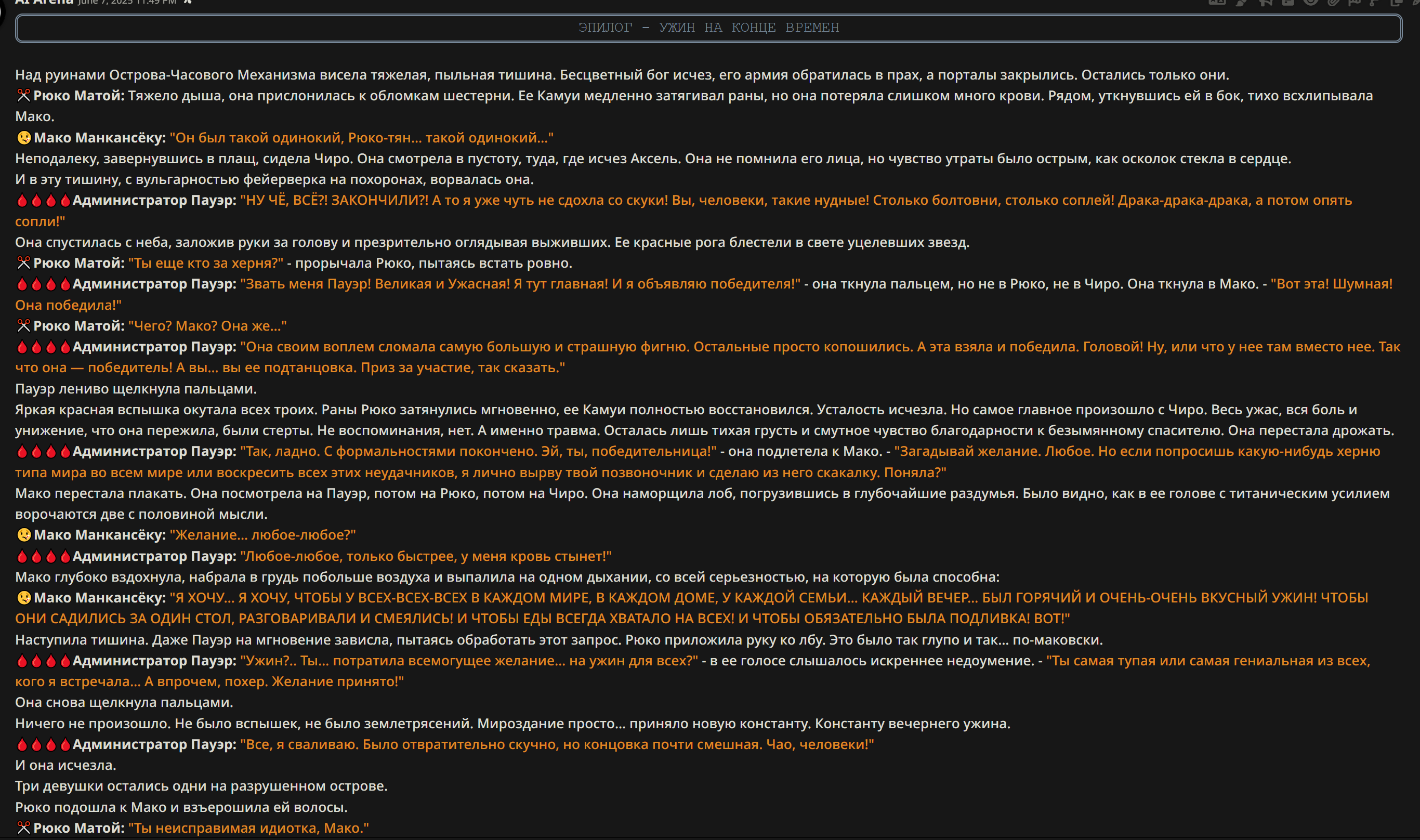
Task: Click the paperclip attachment icon above the message
Action: 1333,2
